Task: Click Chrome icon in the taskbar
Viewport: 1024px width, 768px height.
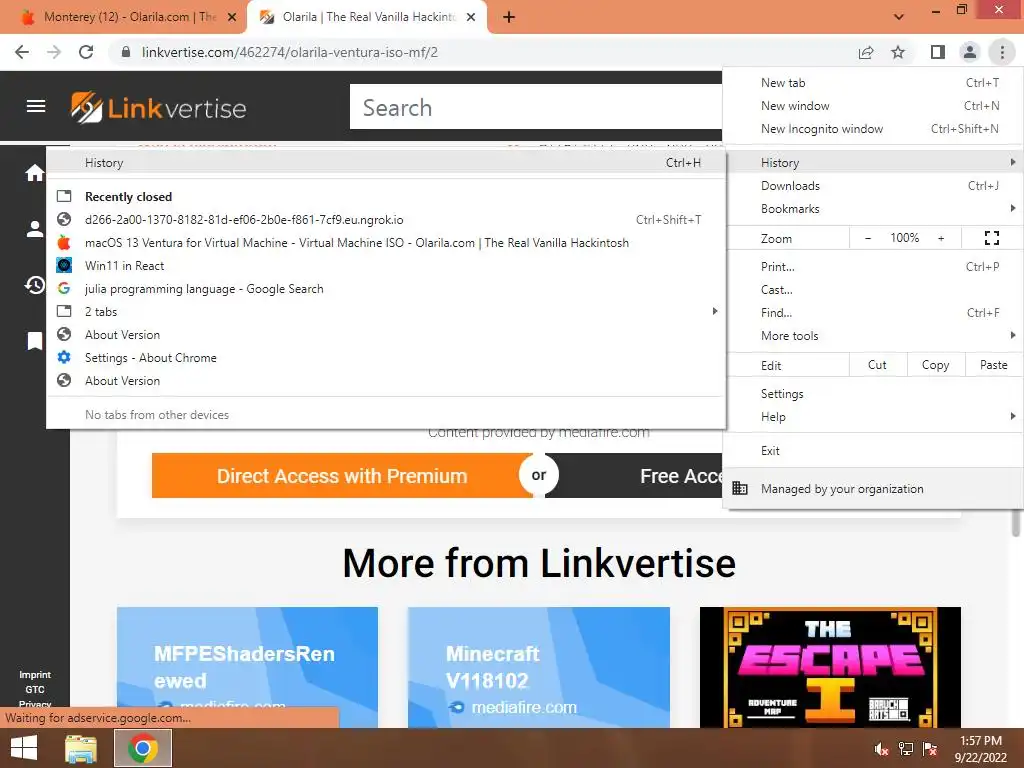Action: [x=143, y=748]
